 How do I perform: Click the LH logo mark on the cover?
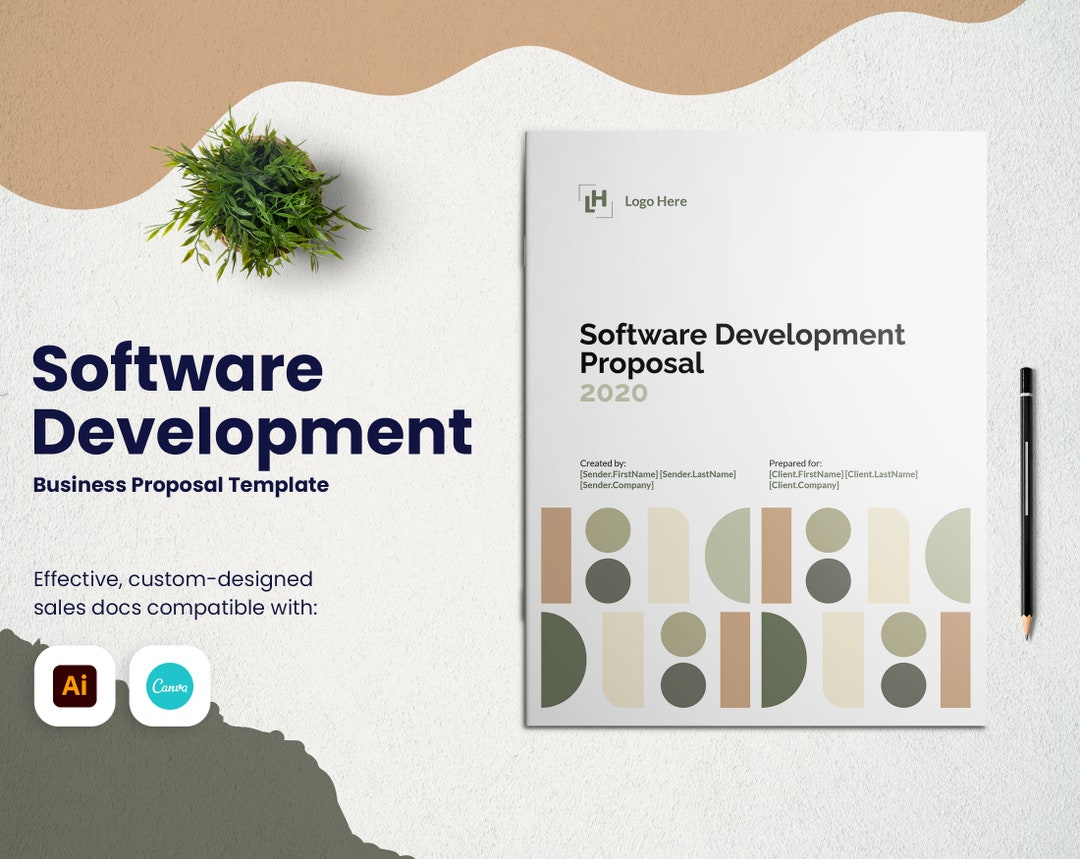pos(596,203)
